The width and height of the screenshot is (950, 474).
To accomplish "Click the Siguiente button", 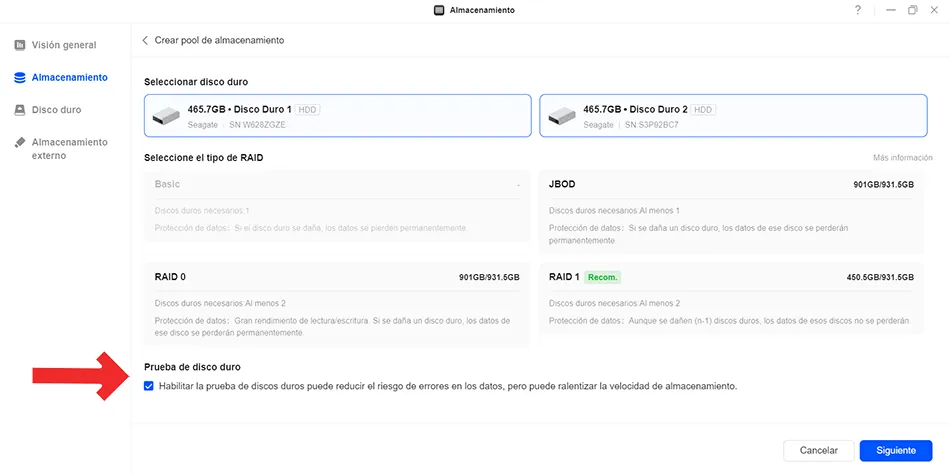I will pos(895,450).
